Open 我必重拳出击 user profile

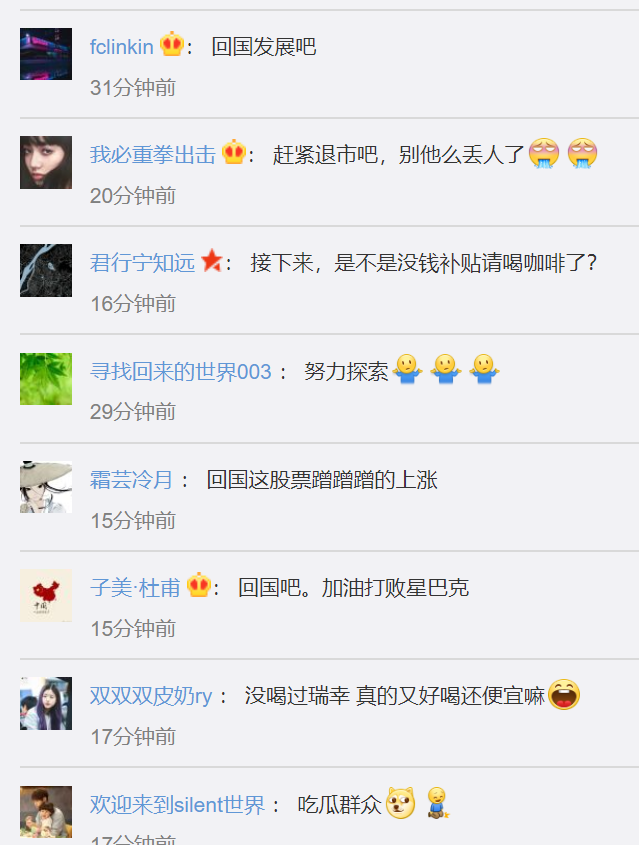pyautogui.click(x=152, y=155)
